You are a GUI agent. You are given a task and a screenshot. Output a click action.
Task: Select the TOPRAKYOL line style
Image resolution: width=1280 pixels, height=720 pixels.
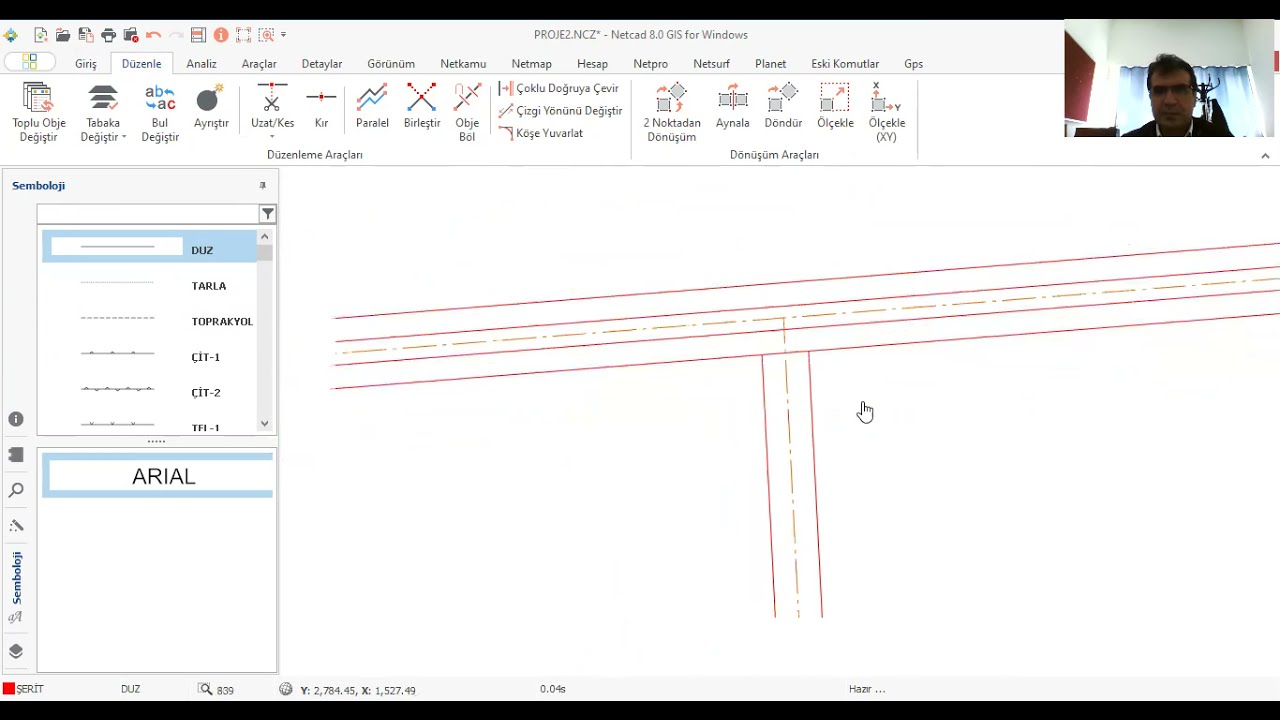click(149, 321)
